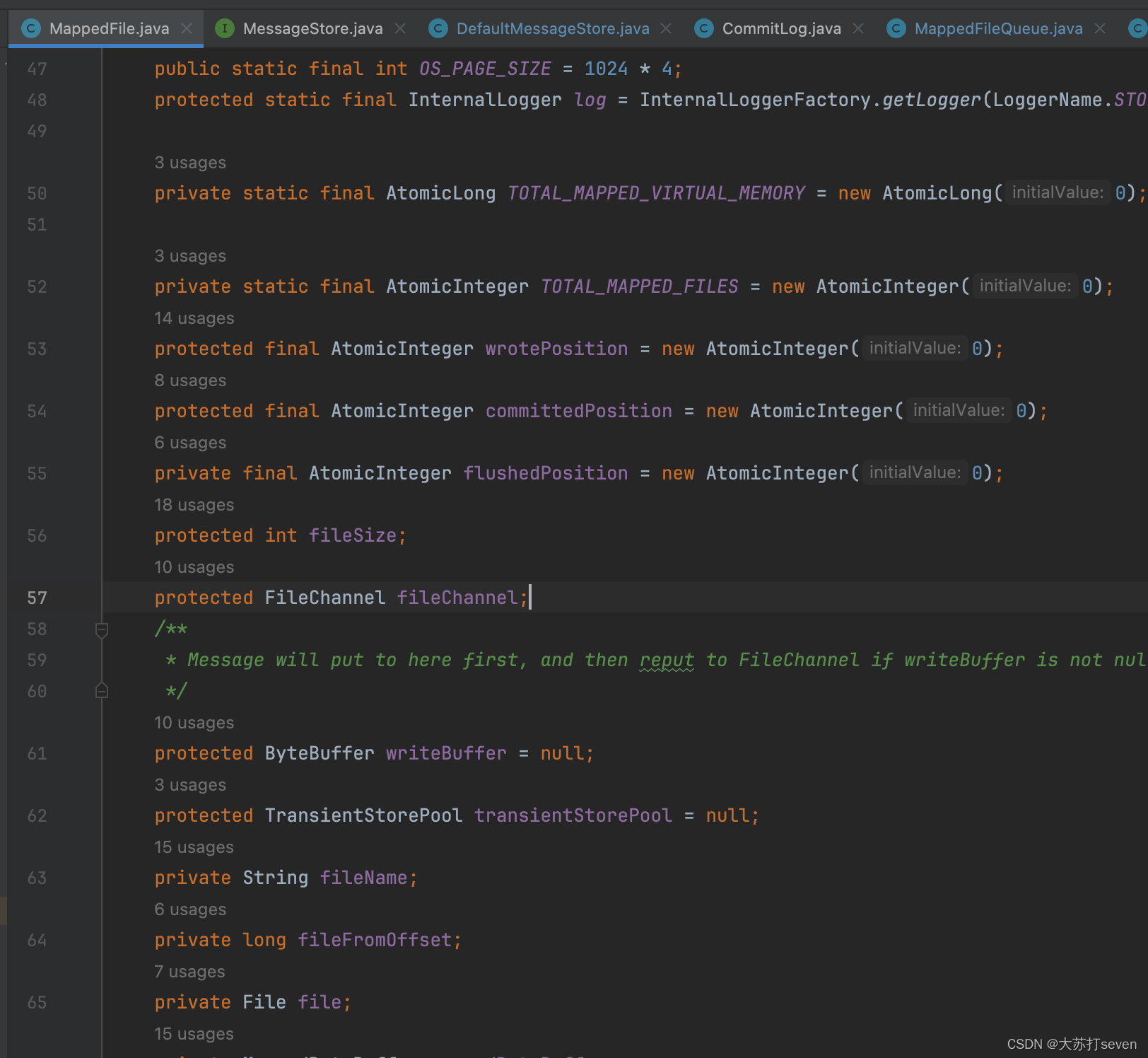This screenshot has width=1148, height=1058.
Task: Click the TOTAL_MAPPED_VIRTUAL_MEMORY field name
Action: [x=656, y=194]
